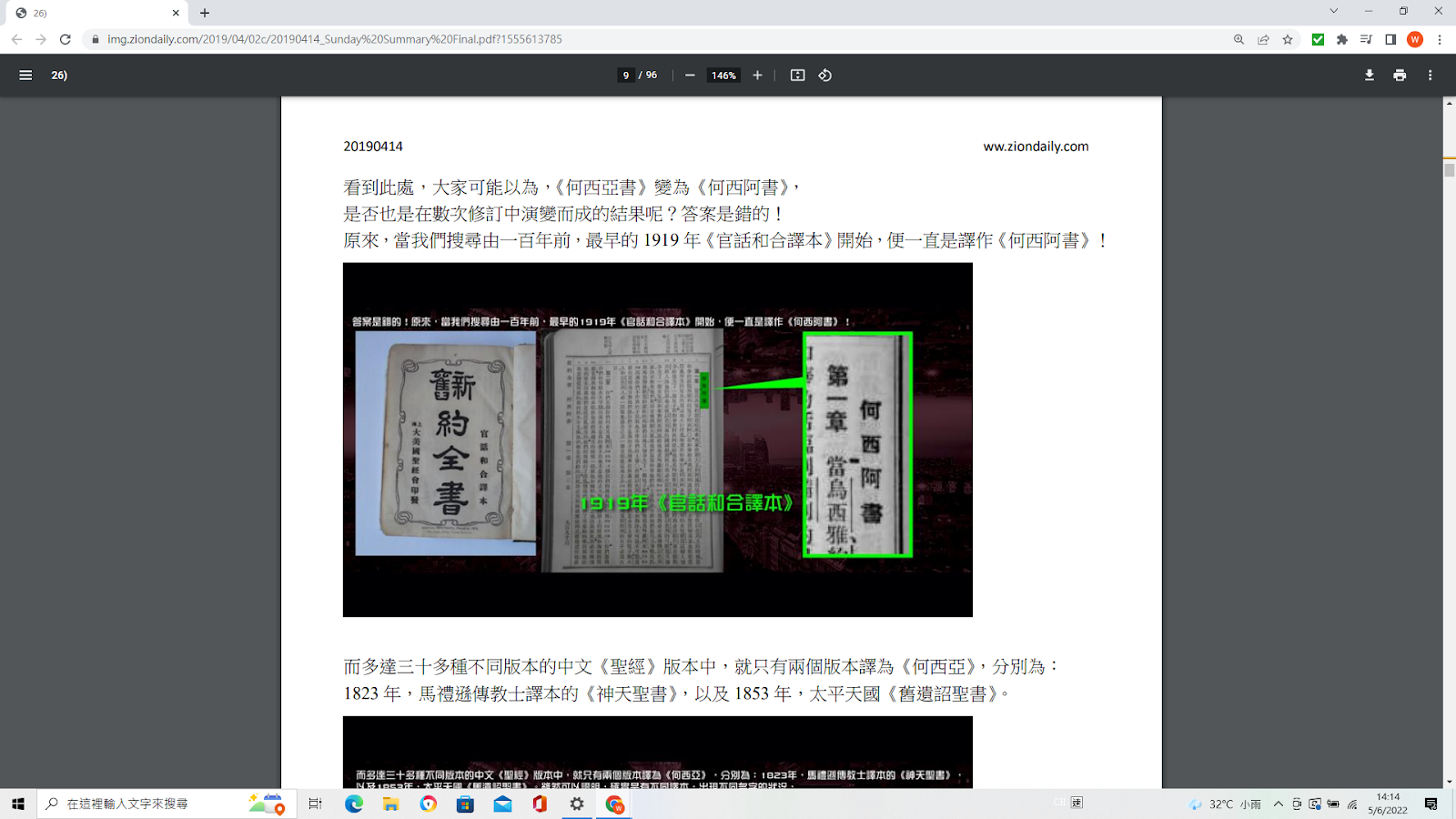Image resolution: width=1456 pixels, height=819 pixels.
Task: Open the Windows Start menu
Action: (x=18, y=804)
